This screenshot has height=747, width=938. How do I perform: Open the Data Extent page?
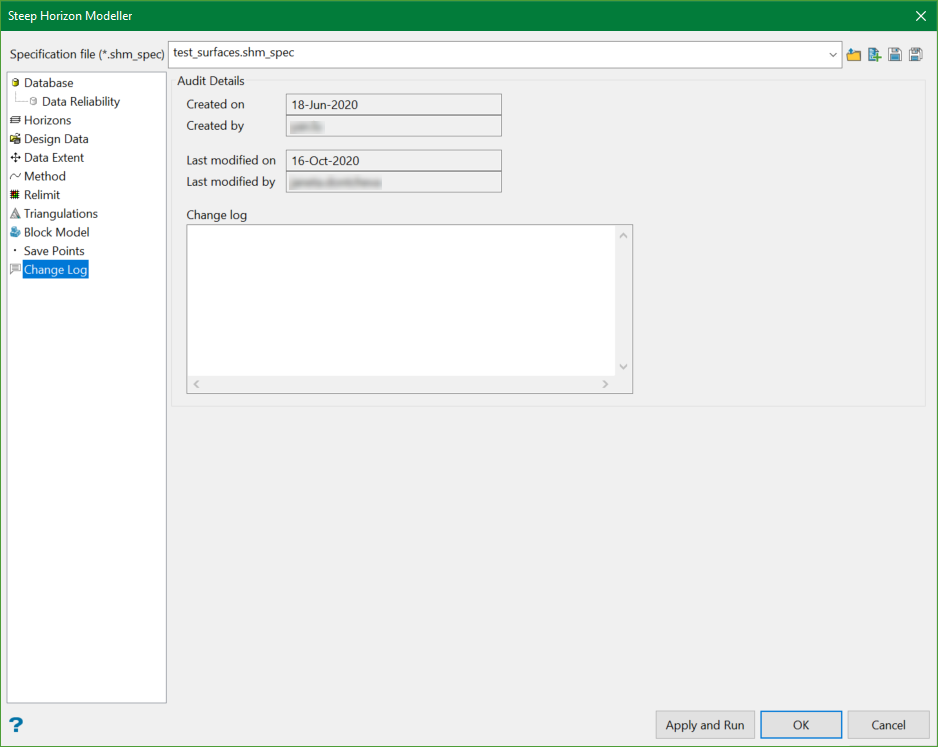[54, 157]
